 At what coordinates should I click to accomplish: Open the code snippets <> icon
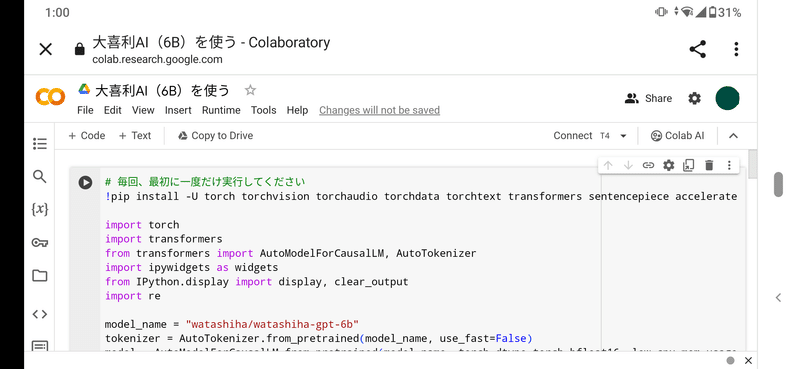point(40,314)
